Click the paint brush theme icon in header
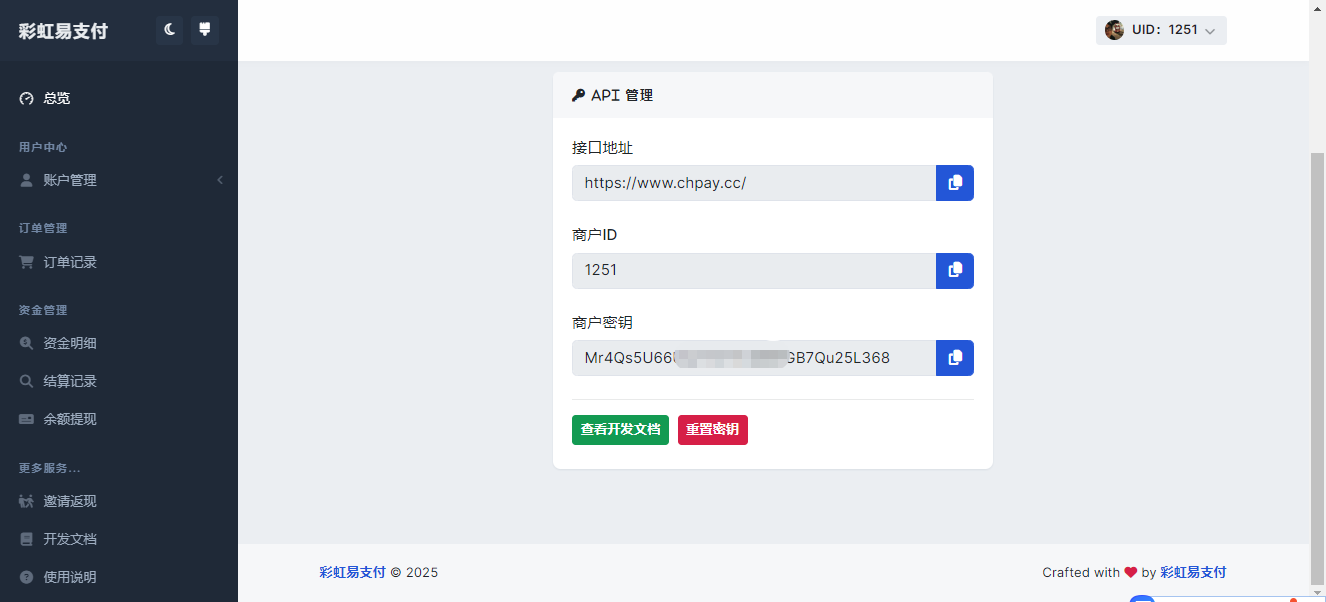The width and height of the screenshot is (1326, 602). [204, 30]
